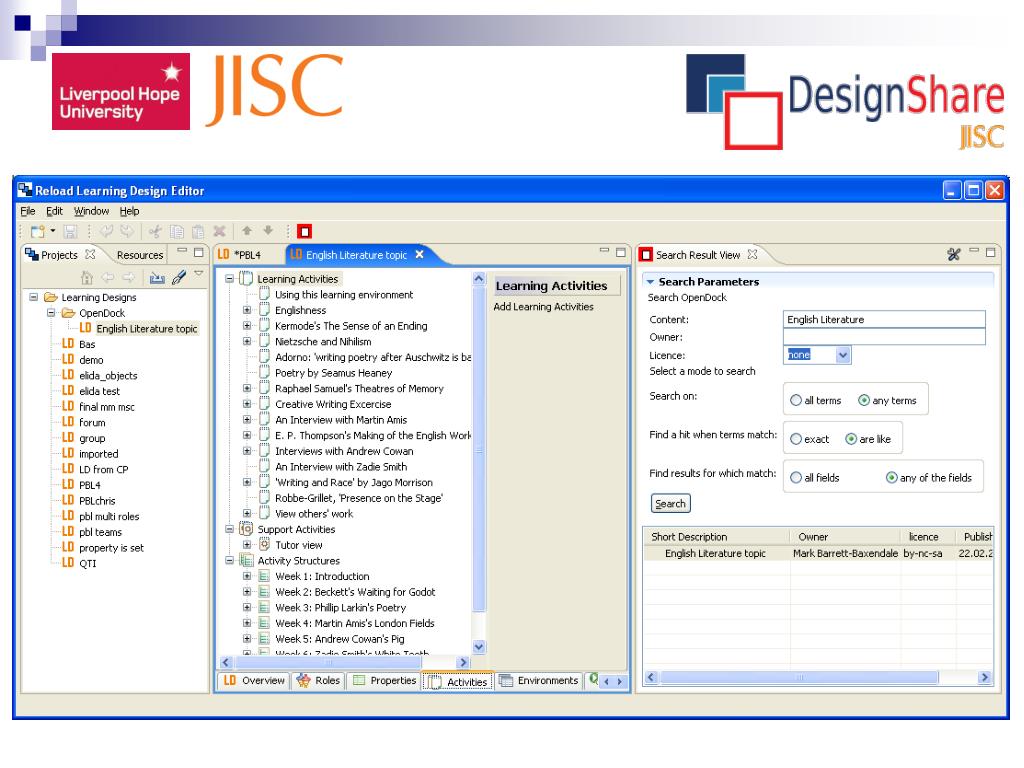
Task: Switch to the Roles tab
Action: [x=318, y=680]
